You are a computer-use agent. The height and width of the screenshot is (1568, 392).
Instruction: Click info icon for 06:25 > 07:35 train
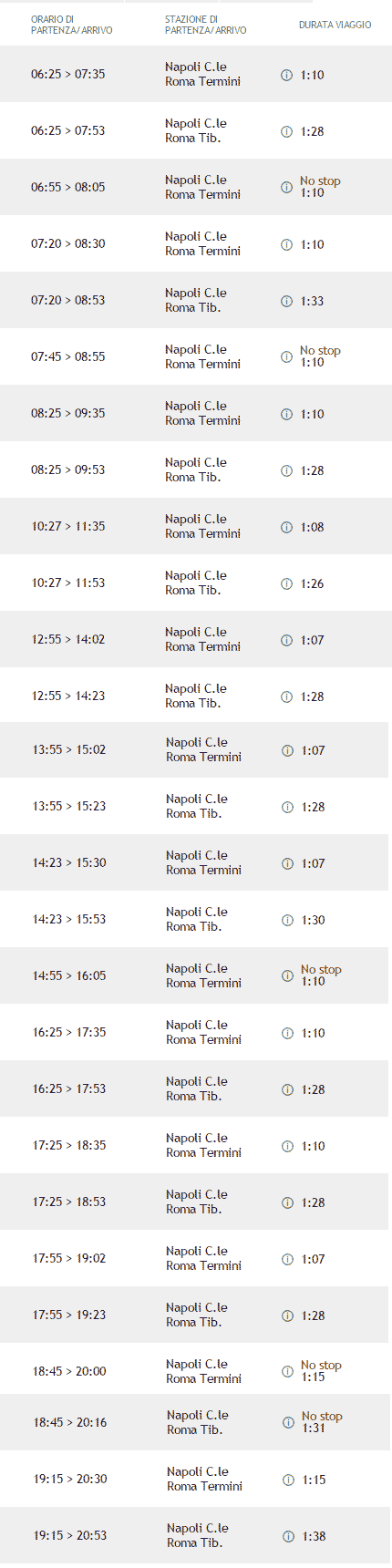pos(286,75)
